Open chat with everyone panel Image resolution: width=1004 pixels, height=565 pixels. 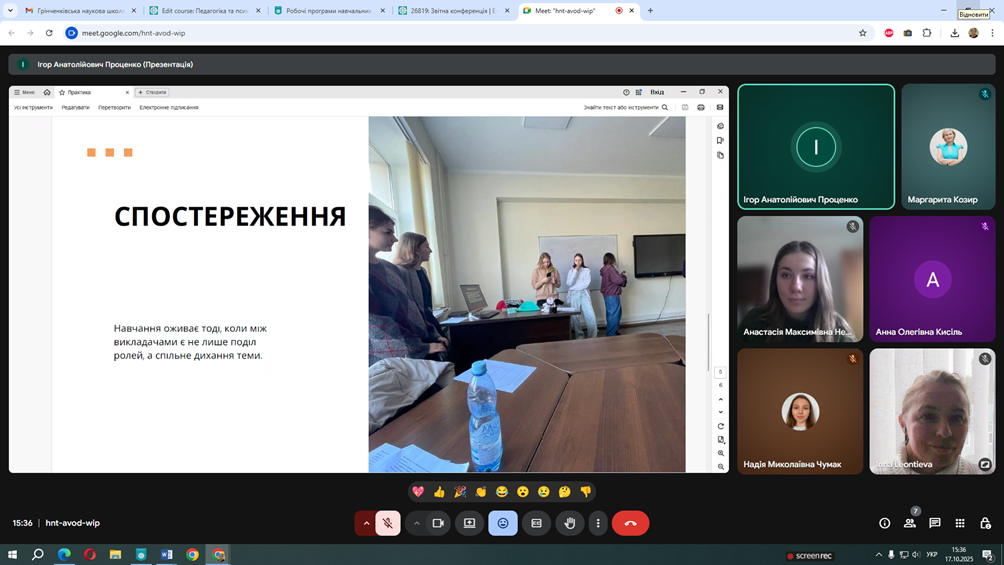tap(935, 523)
